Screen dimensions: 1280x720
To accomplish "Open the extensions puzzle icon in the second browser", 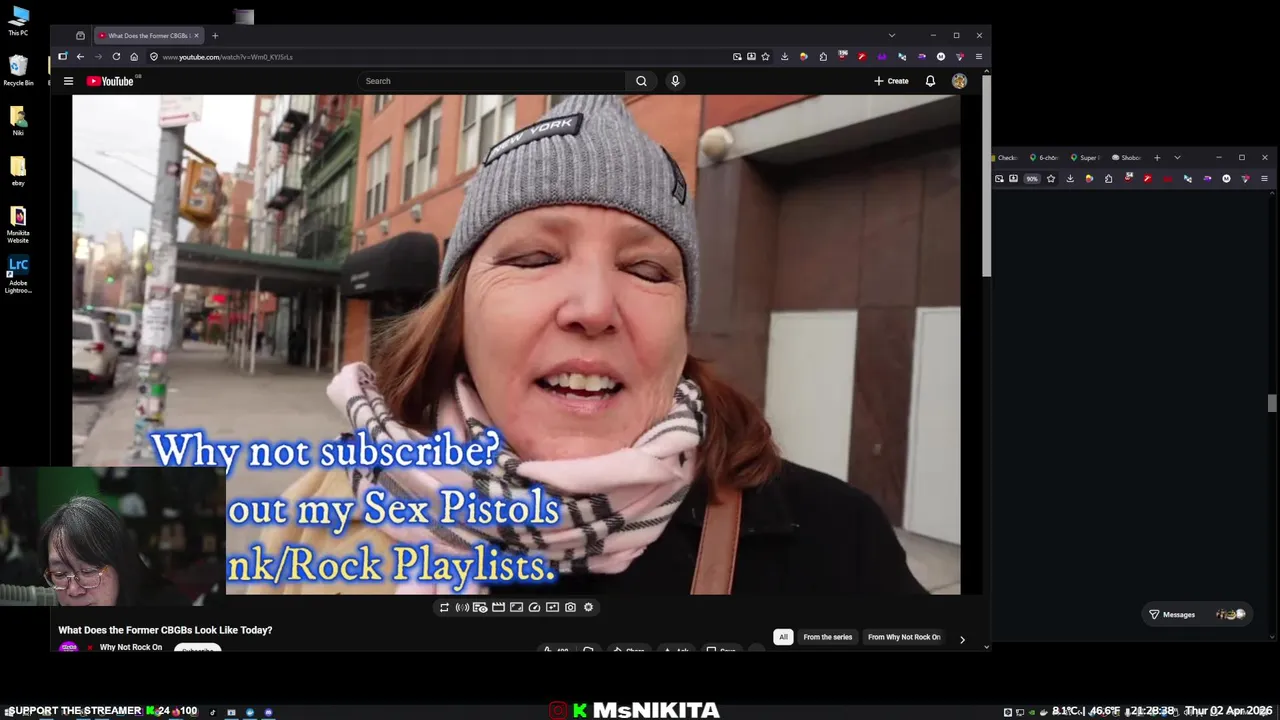I will coord(1108,179).
